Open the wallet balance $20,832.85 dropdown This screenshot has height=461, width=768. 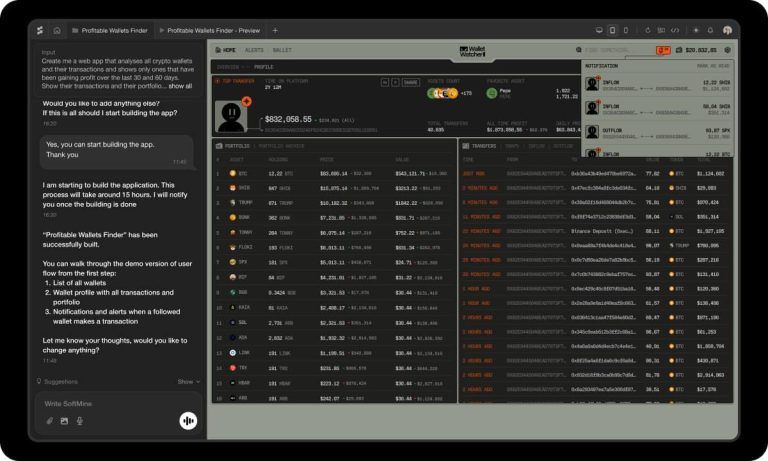click(x=698, y=49)
